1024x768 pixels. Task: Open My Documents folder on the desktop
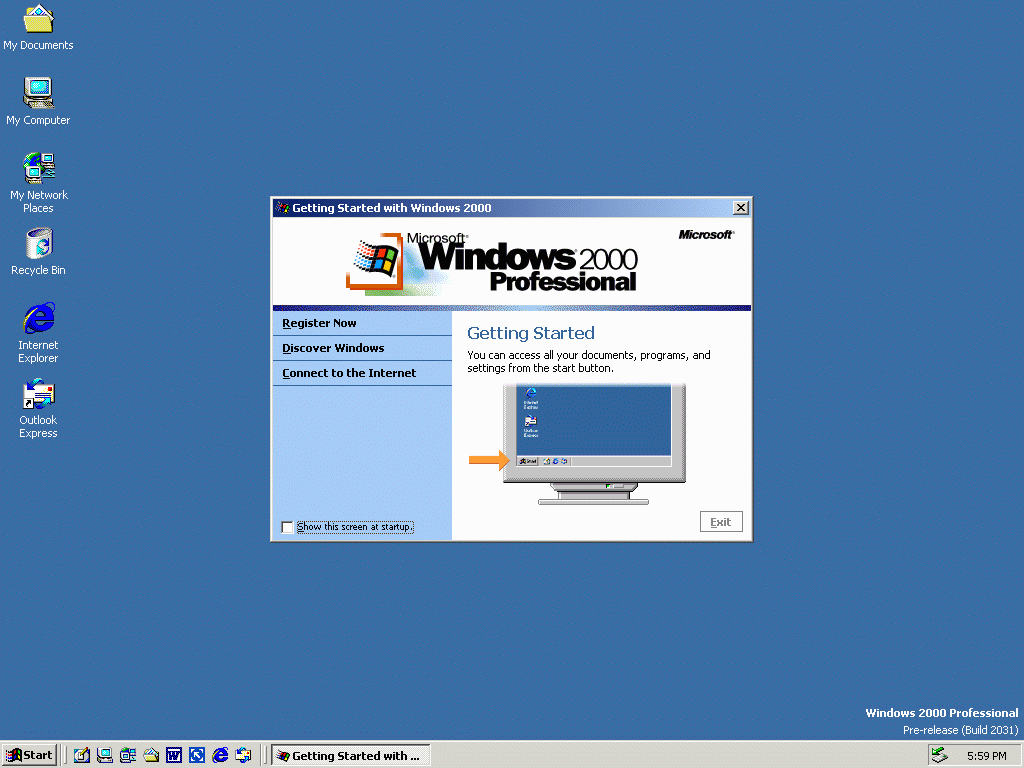(x=38, y=20)
